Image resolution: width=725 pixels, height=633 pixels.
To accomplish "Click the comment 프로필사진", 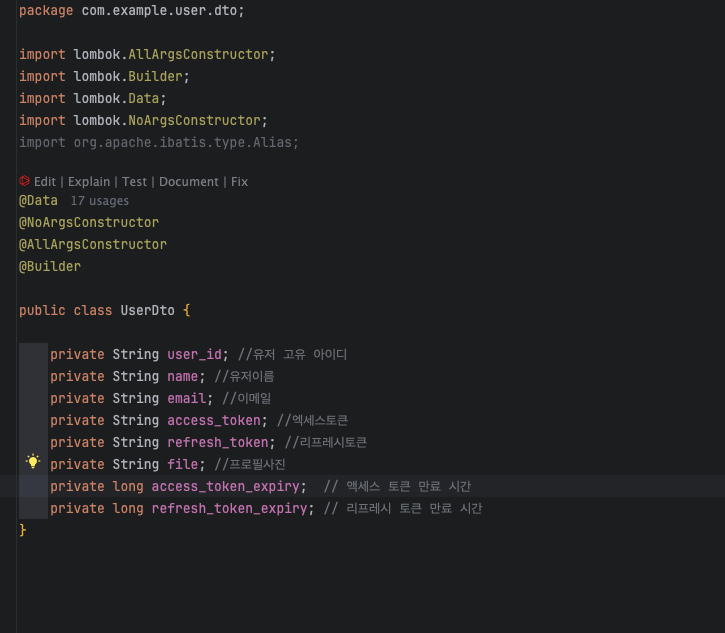I will point(250,464).
